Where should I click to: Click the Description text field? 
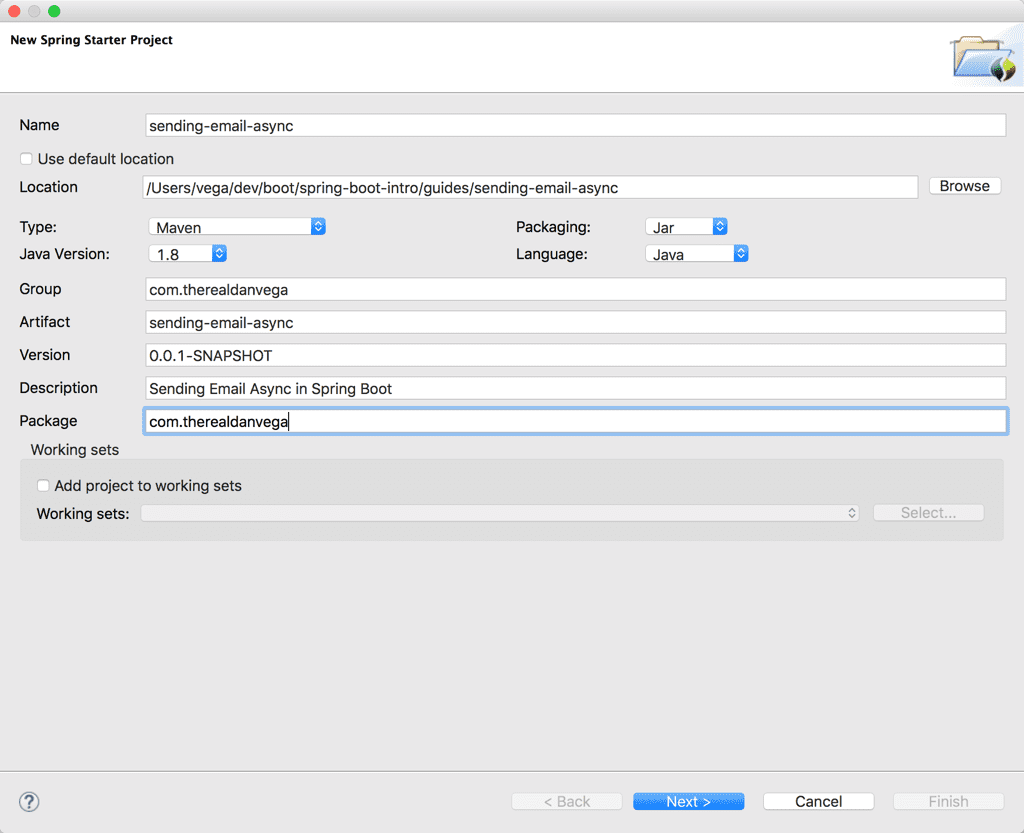[x=575, y=388]
